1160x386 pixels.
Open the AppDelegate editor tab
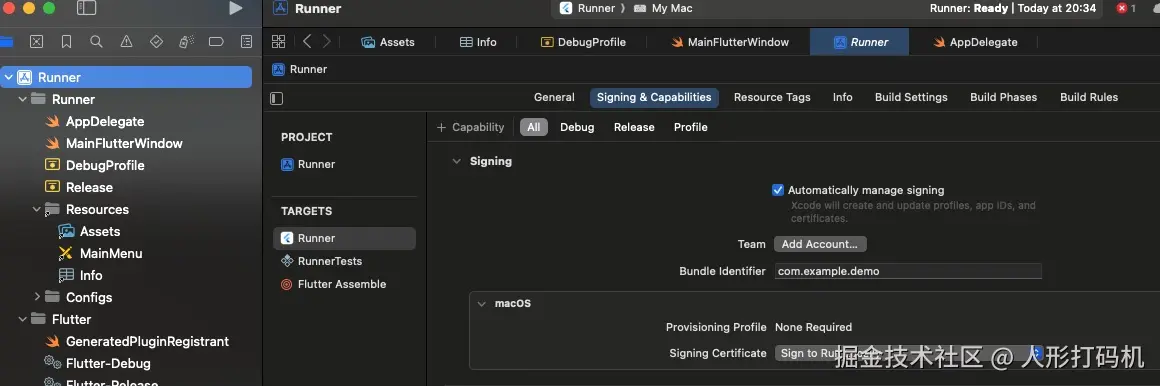pyautogui.click(x=974, y=42)
